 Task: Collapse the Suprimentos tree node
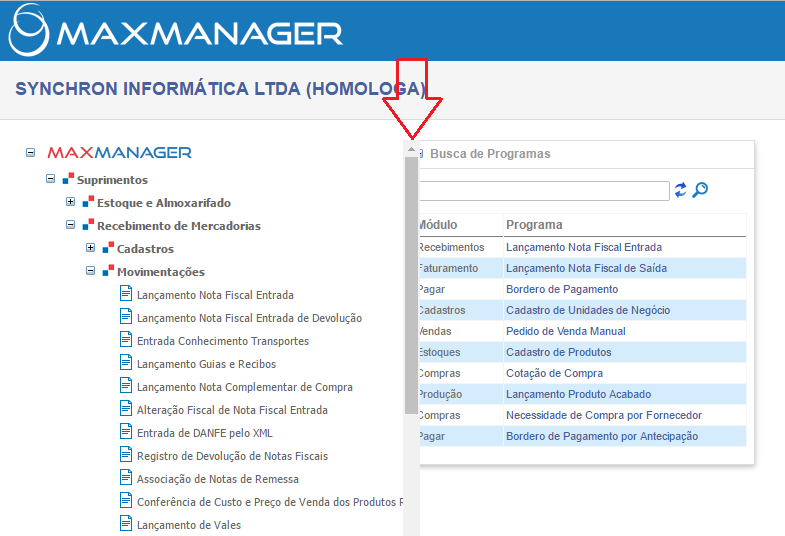pyautogui.click(x=51, y=179)
